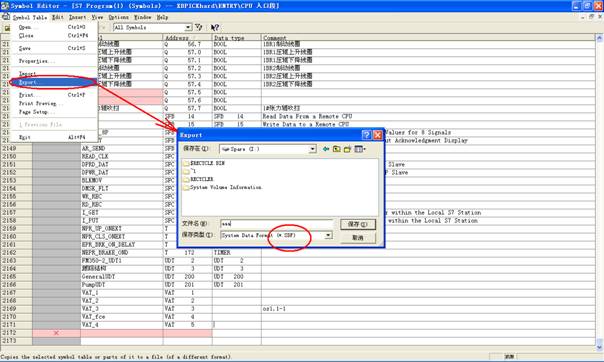Click the cancel button in Export dialog
604x362 pixels.
click(358, 238)
